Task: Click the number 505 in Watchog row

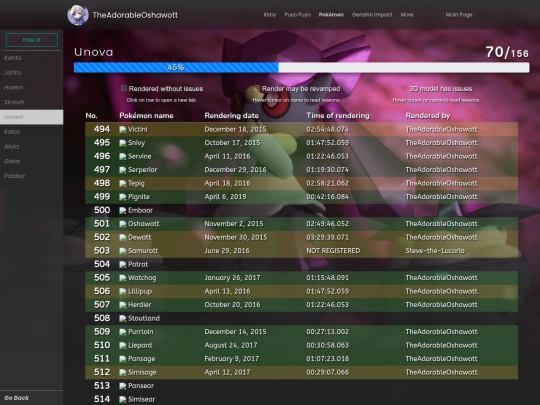Action: 102,278
